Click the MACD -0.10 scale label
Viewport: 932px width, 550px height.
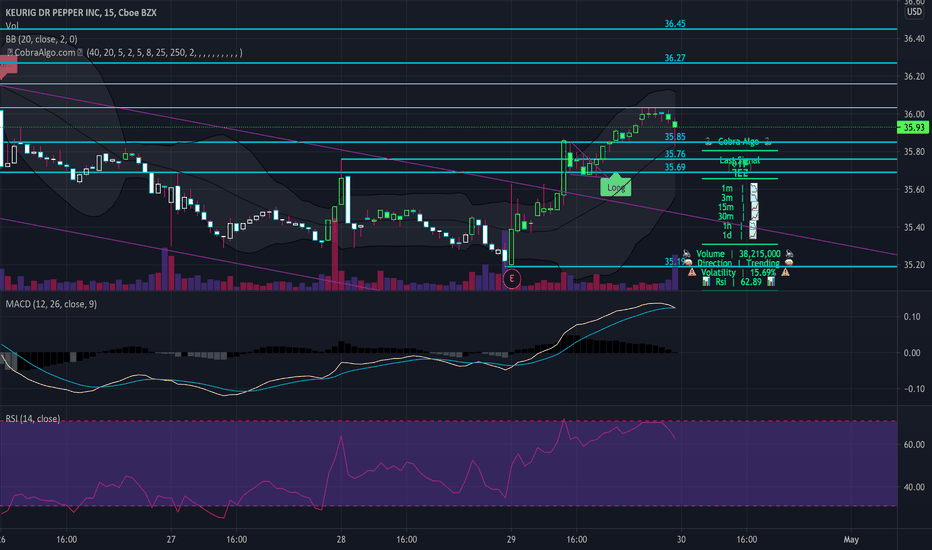click(x=911, y=389)
